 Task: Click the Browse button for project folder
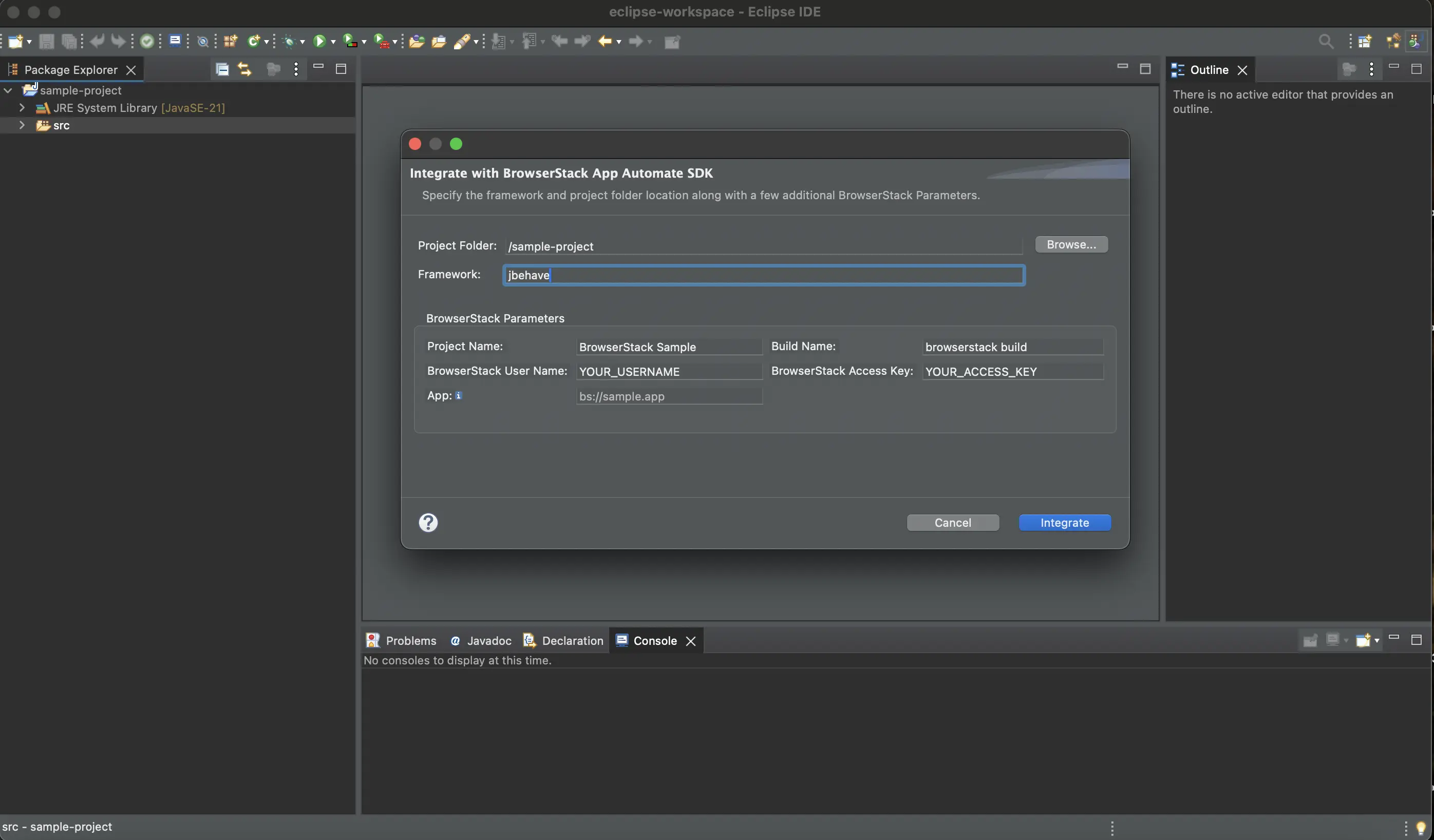(x=1071, y=244)
